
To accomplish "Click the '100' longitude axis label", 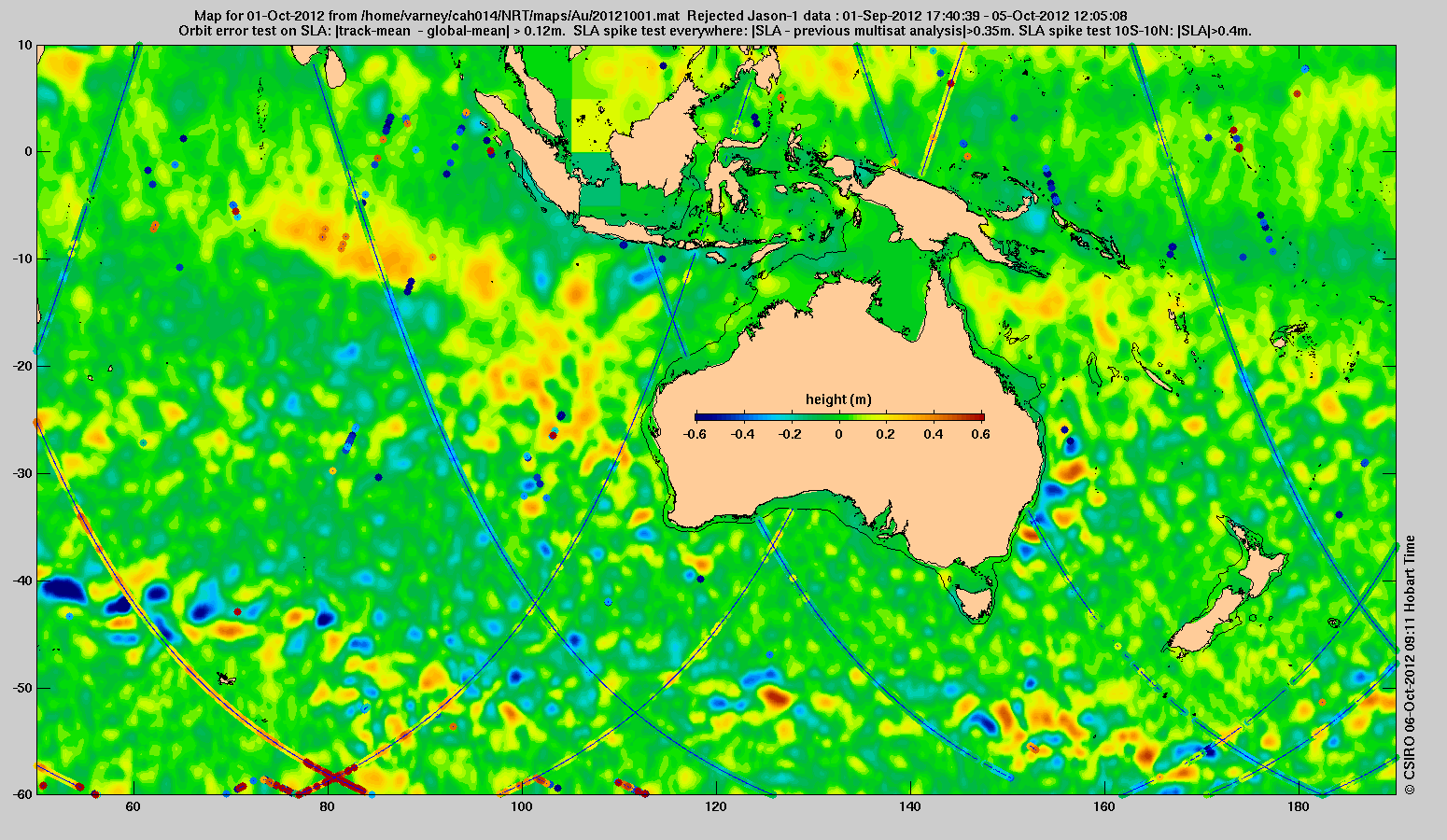I will [522, 806].
